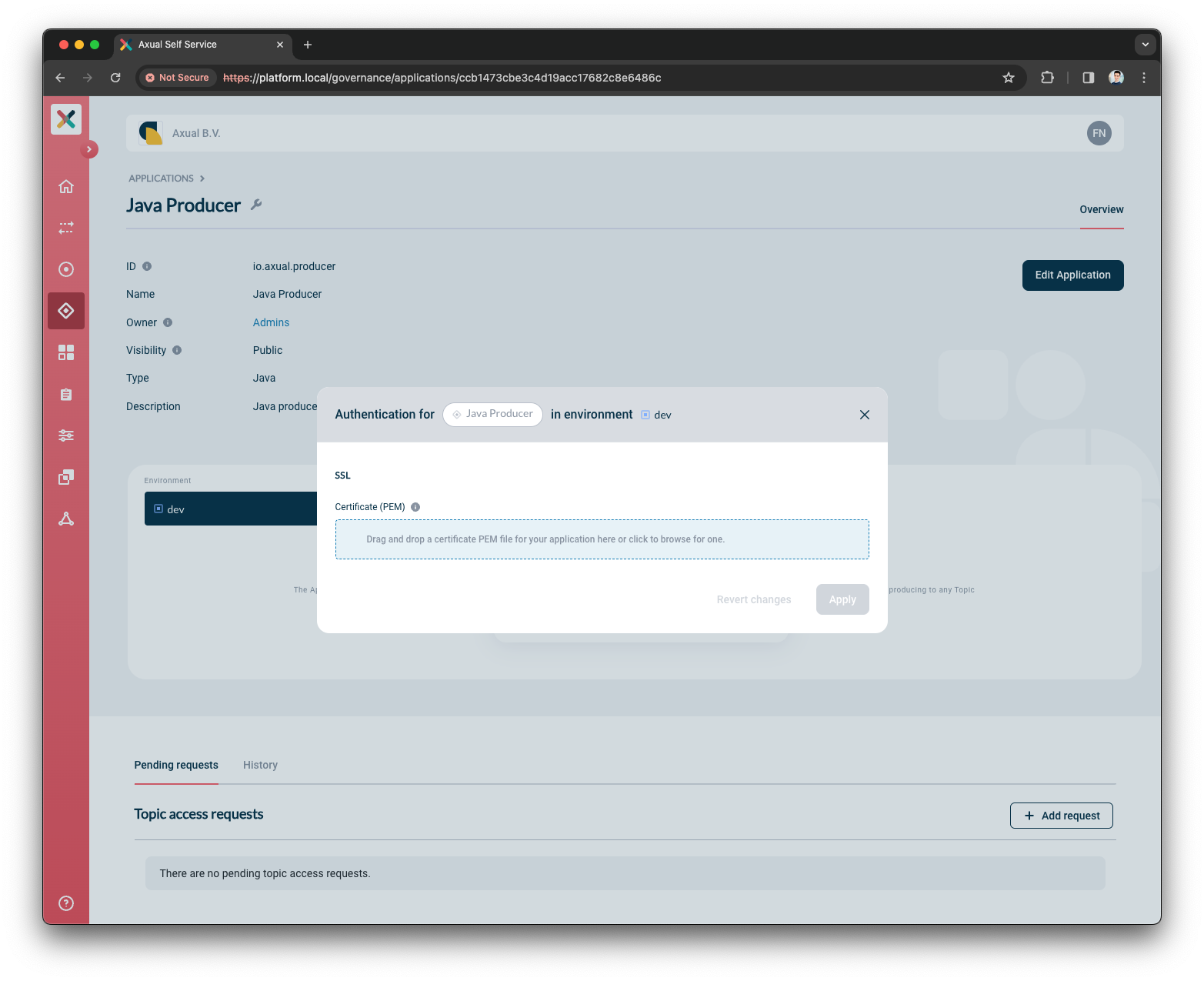This screenshot has height=981, width=1204.
Task: Click the info icon next to Owner
Action: pyautogui.click(x=168, y=322)
